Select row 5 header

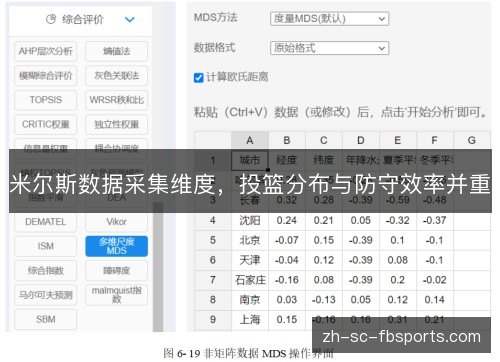tap(213, 240)
